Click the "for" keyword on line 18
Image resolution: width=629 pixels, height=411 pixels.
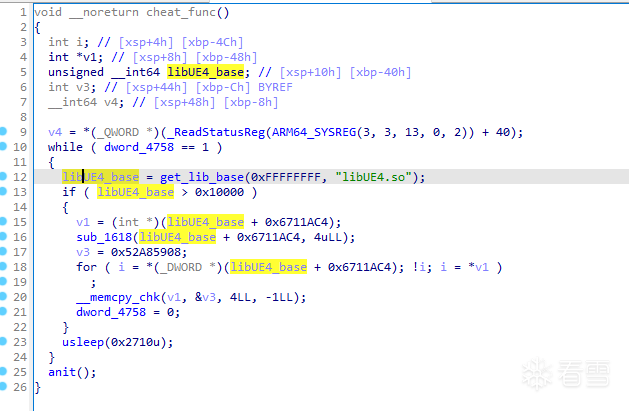click(87, 267)
